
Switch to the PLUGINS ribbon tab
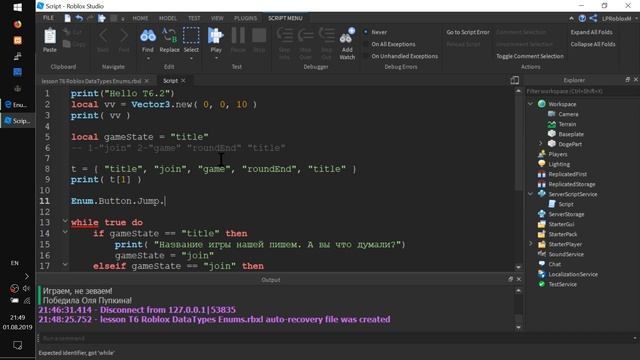pyautogui.click(x=245, y=18)
